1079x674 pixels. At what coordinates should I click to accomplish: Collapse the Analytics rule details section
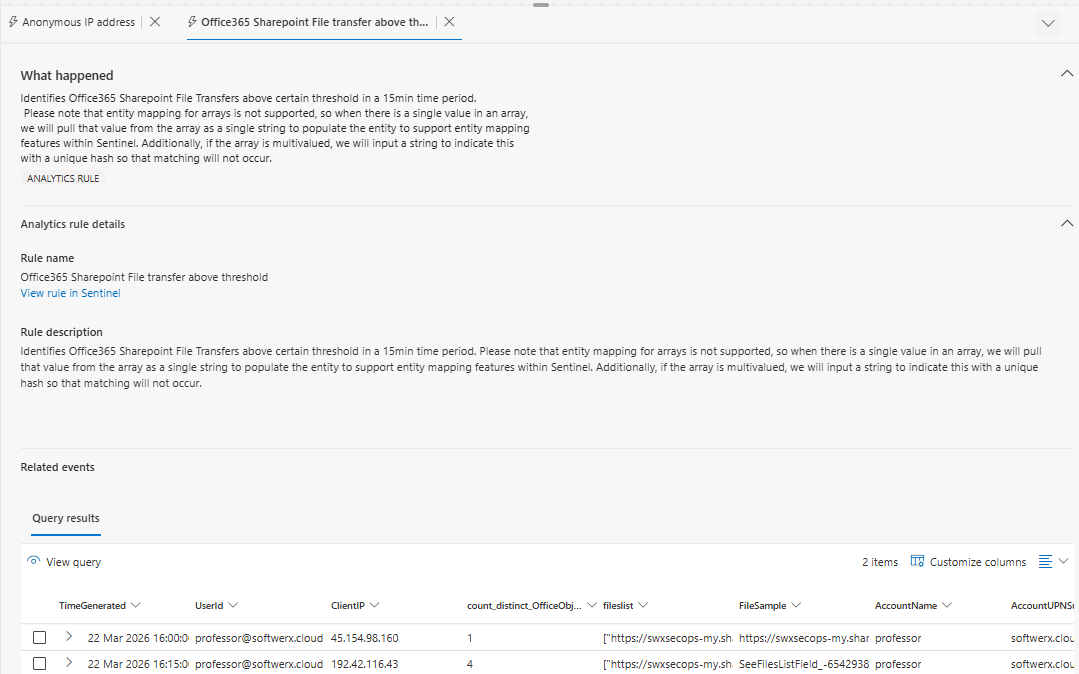pyautogui.click(x=1067, y=223)
